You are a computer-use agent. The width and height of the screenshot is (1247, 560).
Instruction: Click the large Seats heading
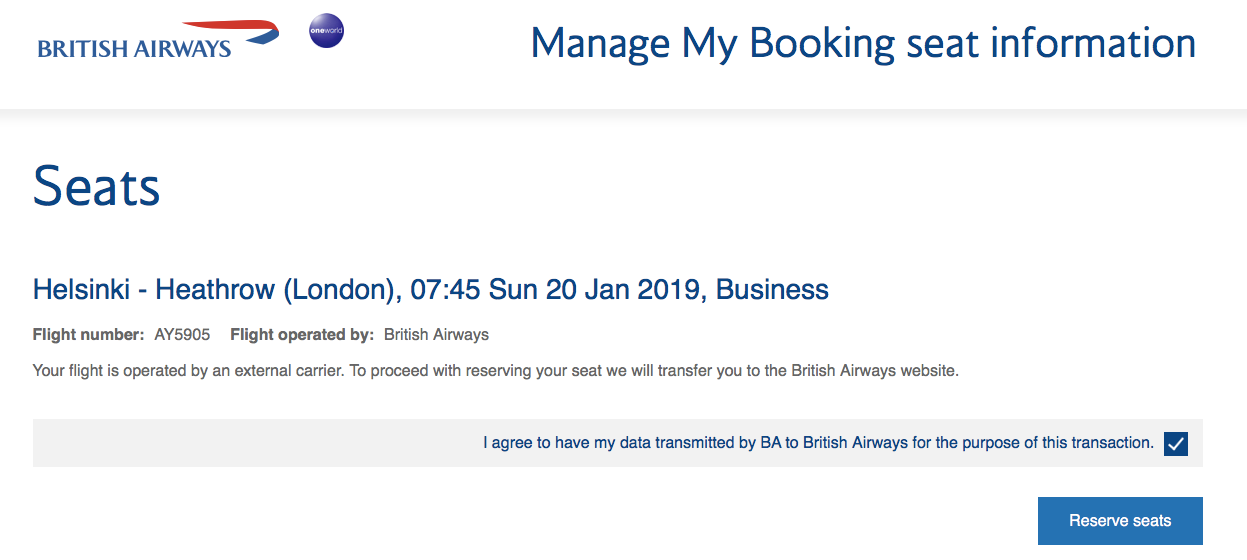click(97, 187)
